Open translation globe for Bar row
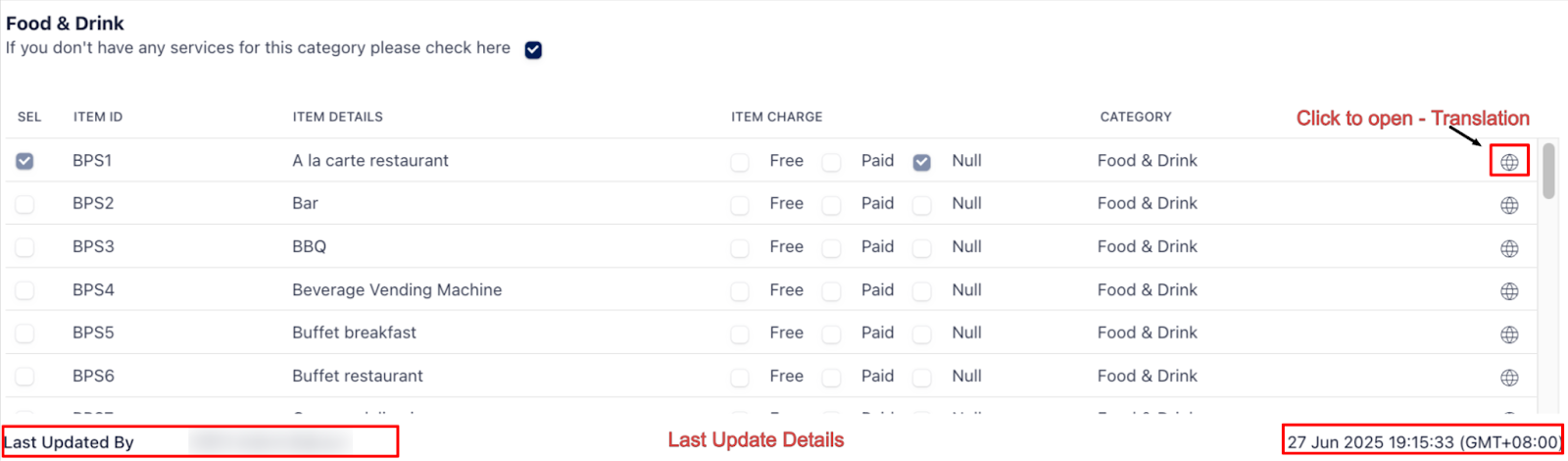The image size is (1568, 461). point(1509,205)
